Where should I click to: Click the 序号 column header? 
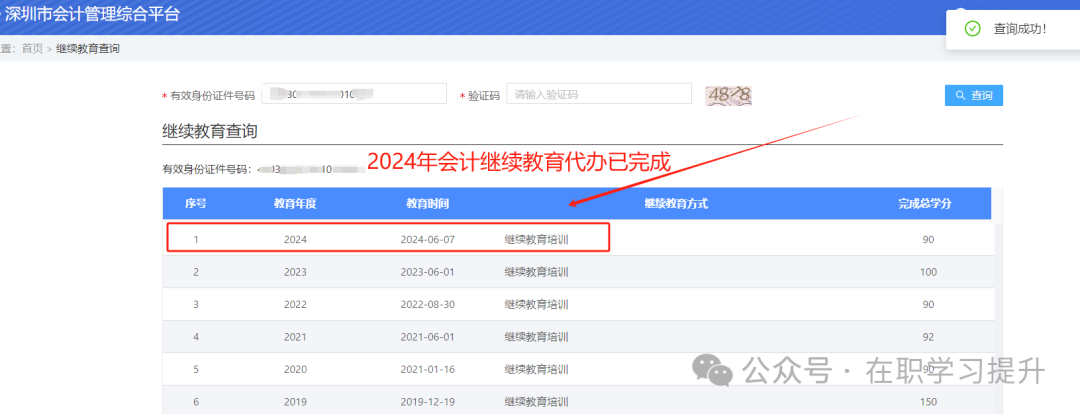point(196,203)
